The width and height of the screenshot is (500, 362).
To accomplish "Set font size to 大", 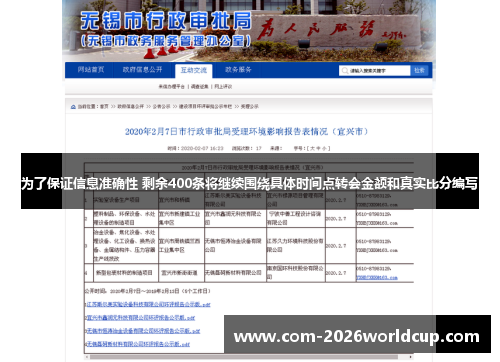I will (312, 148).
